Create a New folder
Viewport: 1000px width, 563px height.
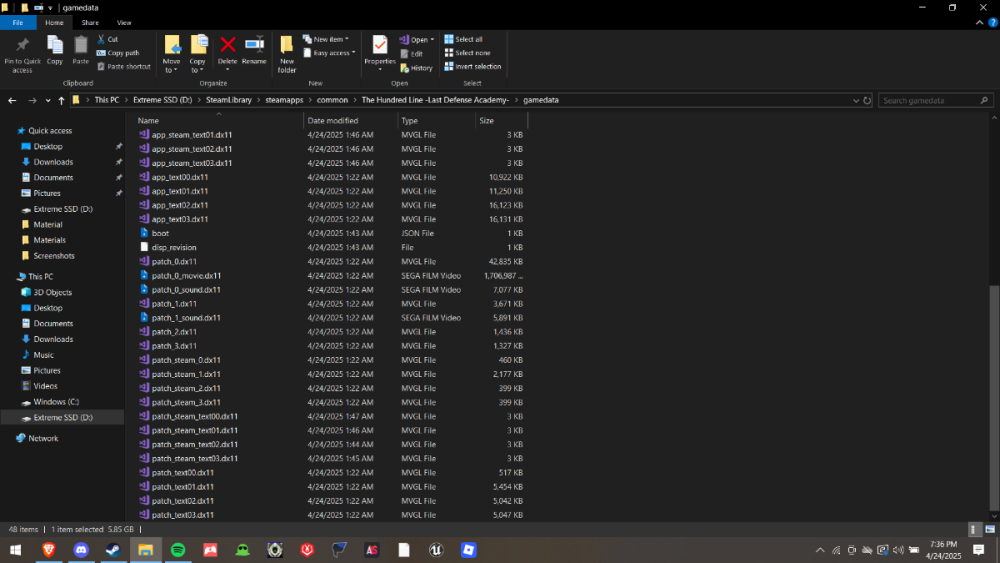[287, 54]
